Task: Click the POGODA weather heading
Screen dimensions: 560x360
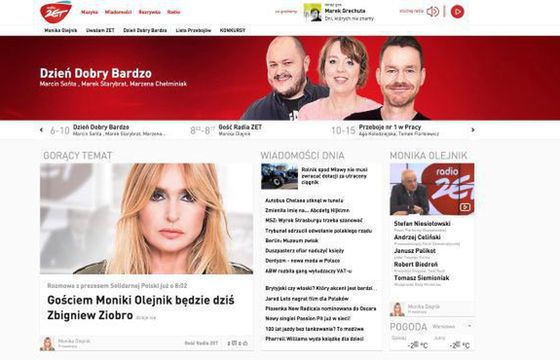Action: [x=408, y=327]
